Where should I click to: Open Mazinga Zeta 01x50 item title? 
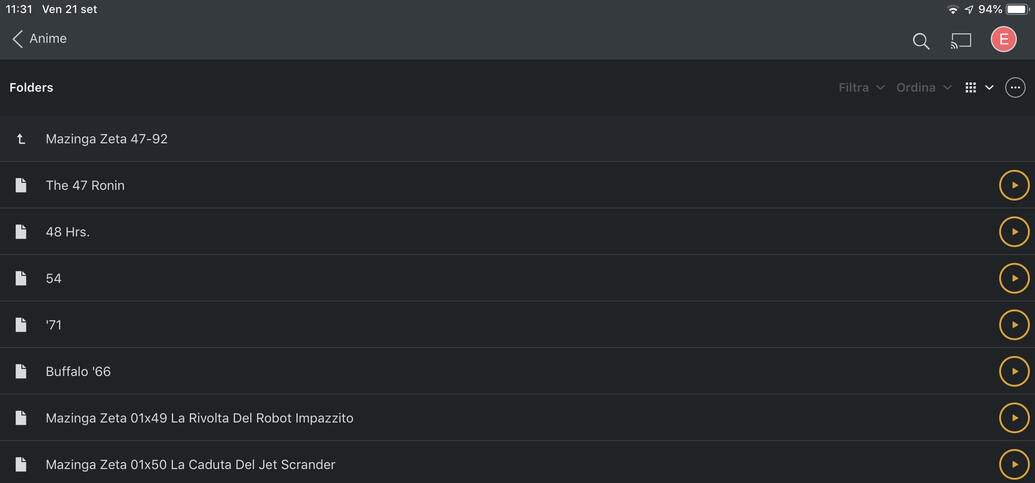(190, 464)
